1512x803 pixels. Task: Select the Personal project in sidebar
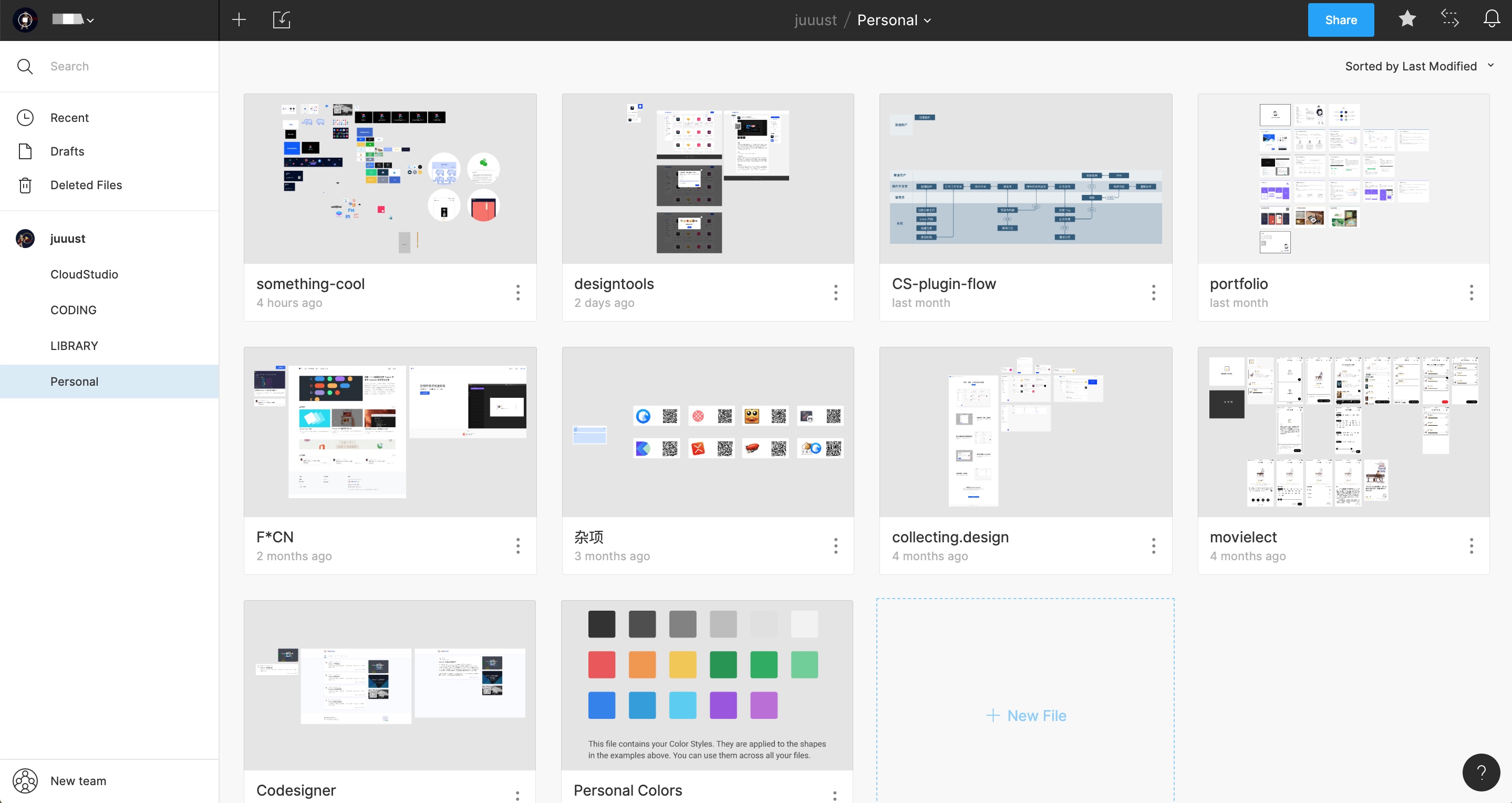[x=109, y=382]
